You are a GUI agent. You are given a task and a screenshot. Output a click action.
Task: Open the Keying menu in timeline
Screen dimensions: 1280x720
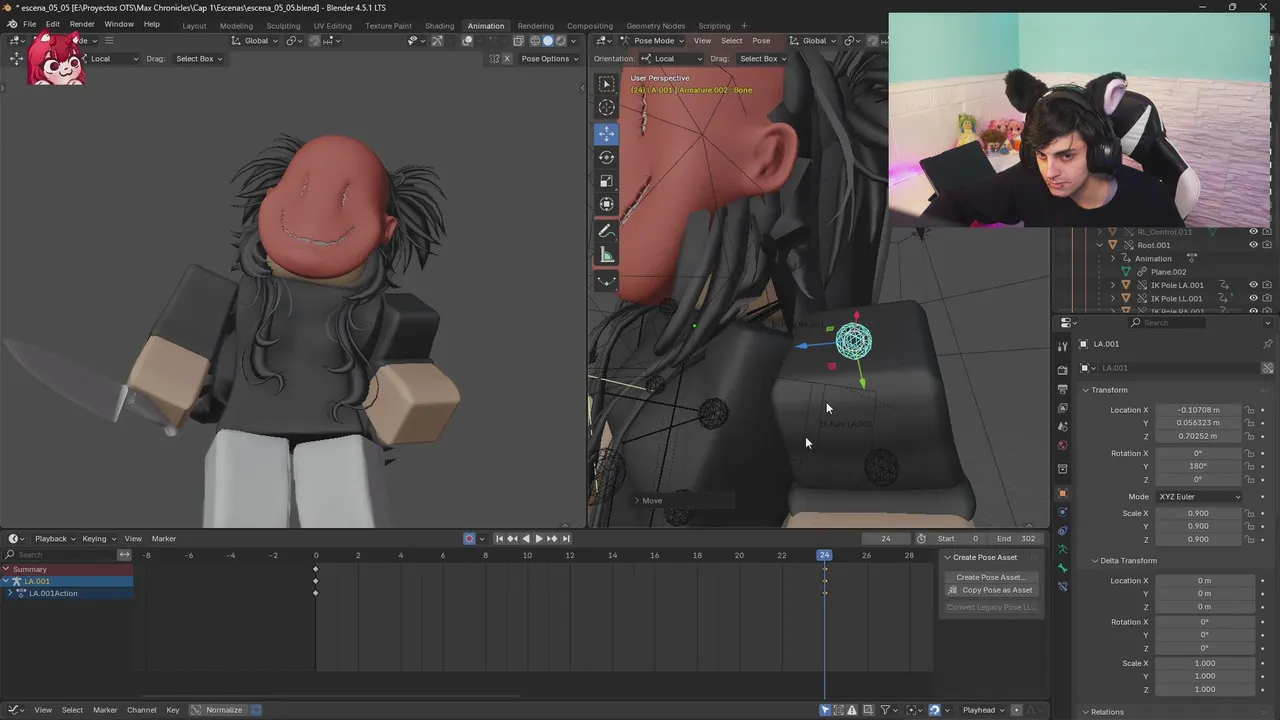point(98,539)
